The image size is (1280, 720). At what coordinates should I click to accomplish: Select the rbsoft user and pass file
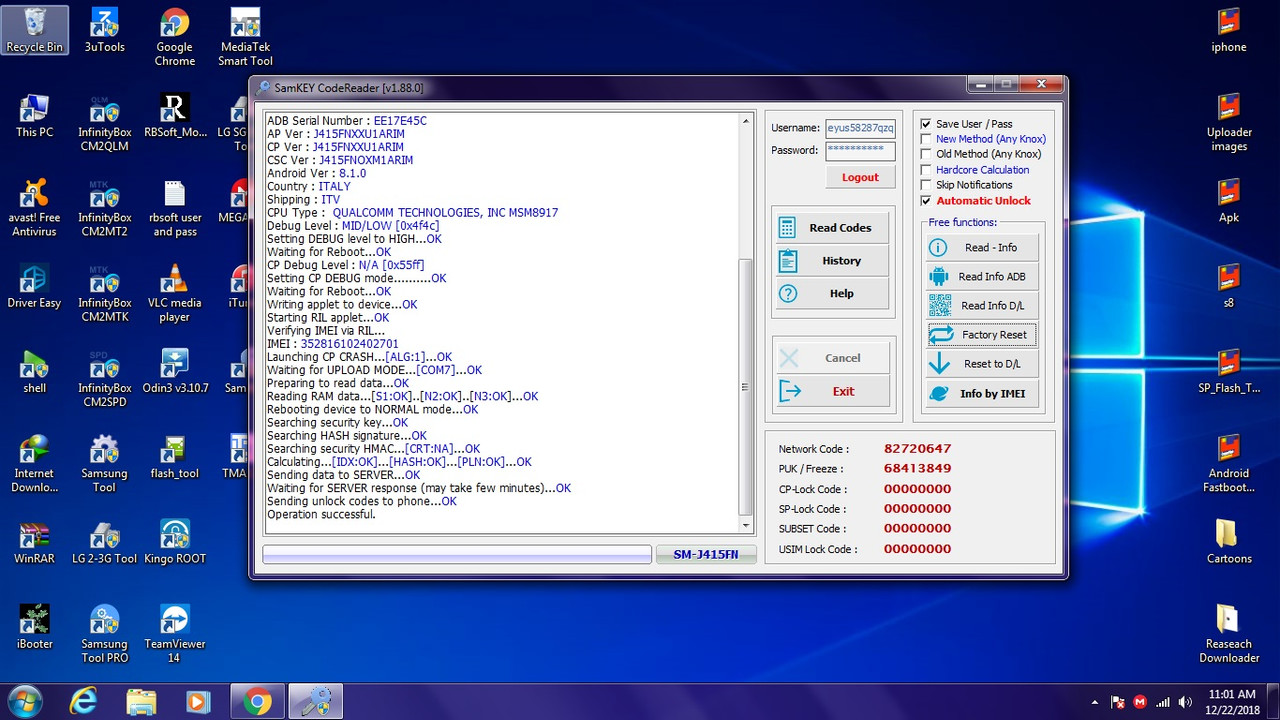coord(177,208)
